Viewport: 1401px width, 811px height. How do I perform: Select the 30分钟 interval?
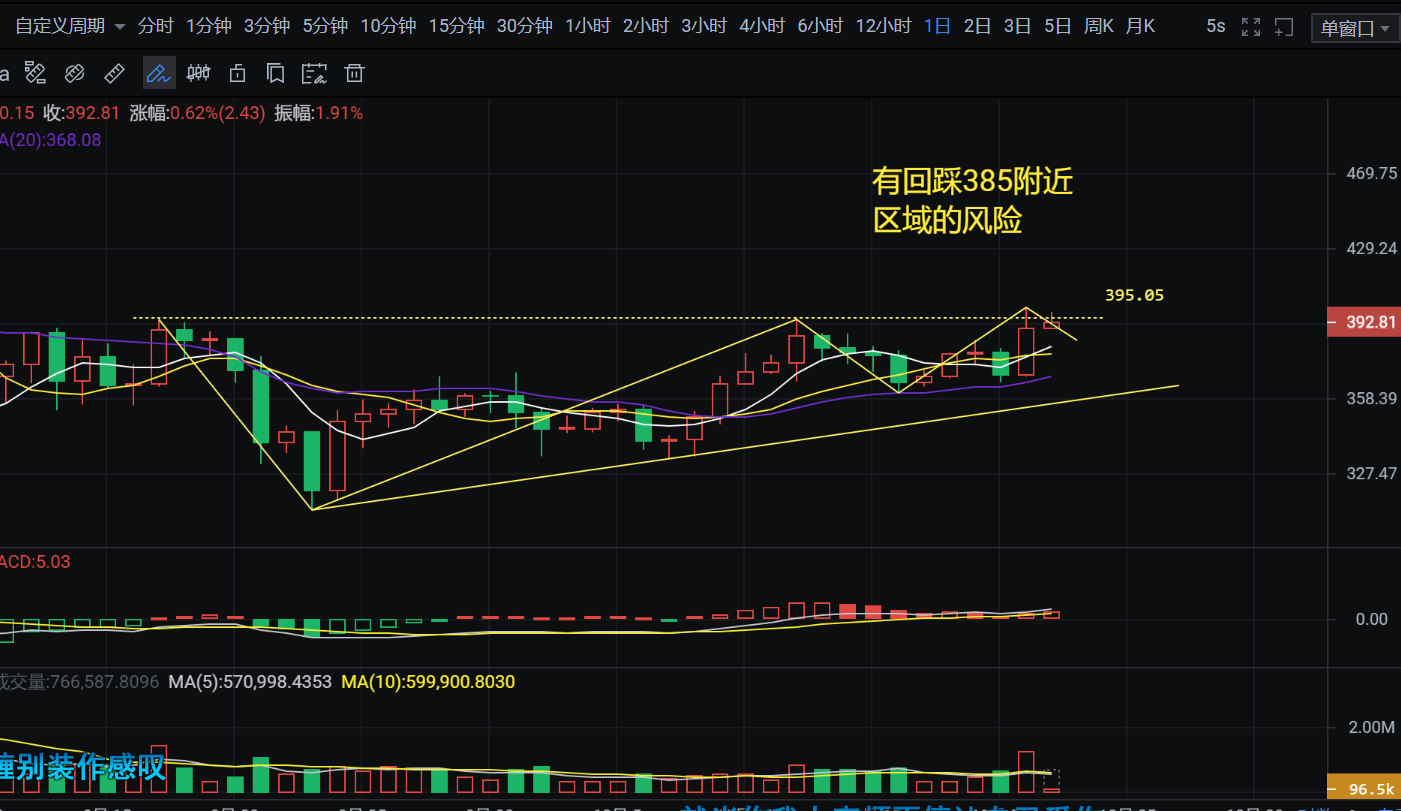525,27
